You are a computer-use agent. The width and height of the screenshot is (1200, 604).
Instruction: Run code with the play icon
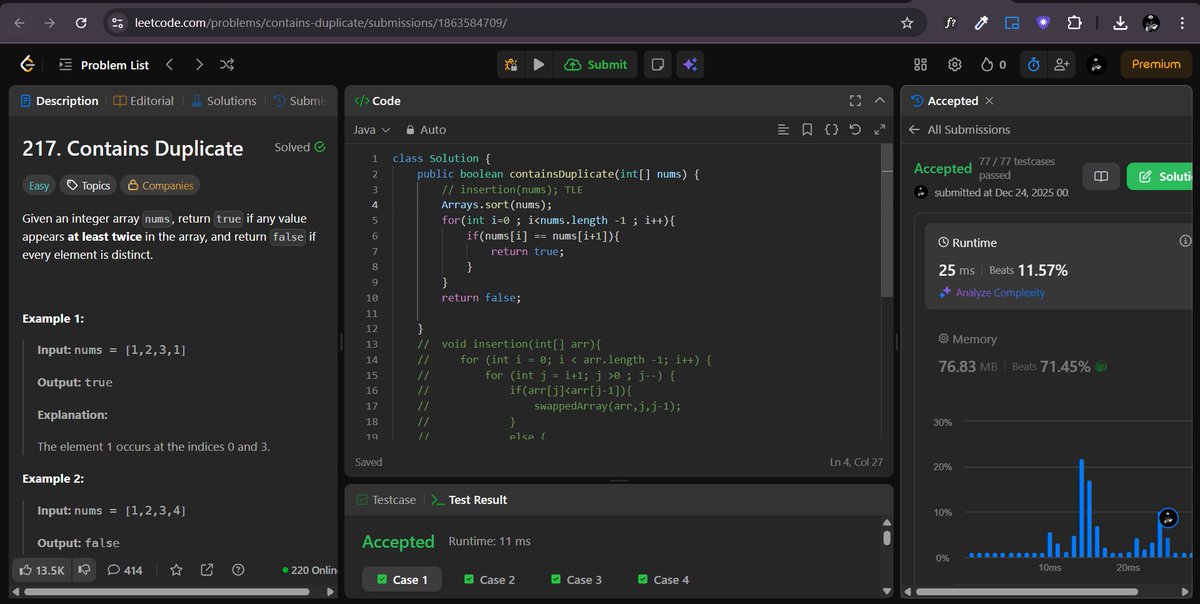coord(539,64)
